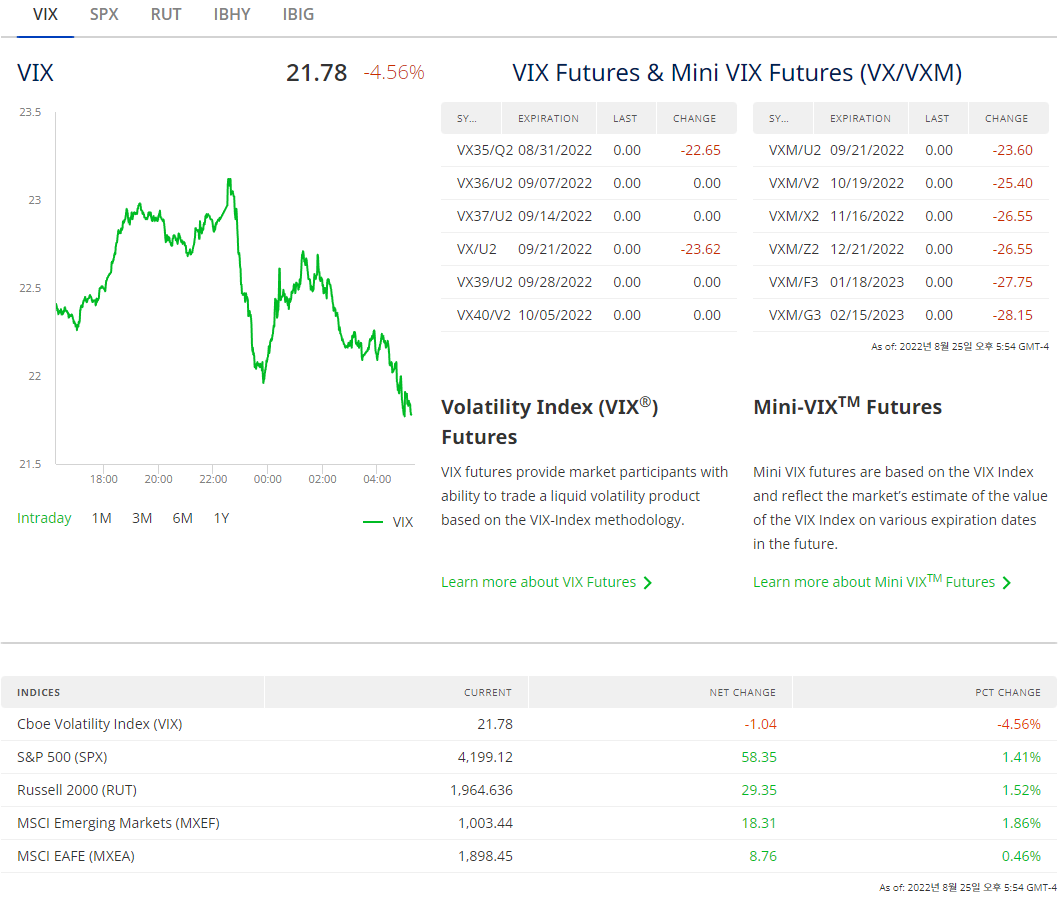Image resolution: width=1060 pixels, height=906 pixels.
Task: Select the VX39/U2 symbol
Action: pyautogui.click(x=485, y=283)
